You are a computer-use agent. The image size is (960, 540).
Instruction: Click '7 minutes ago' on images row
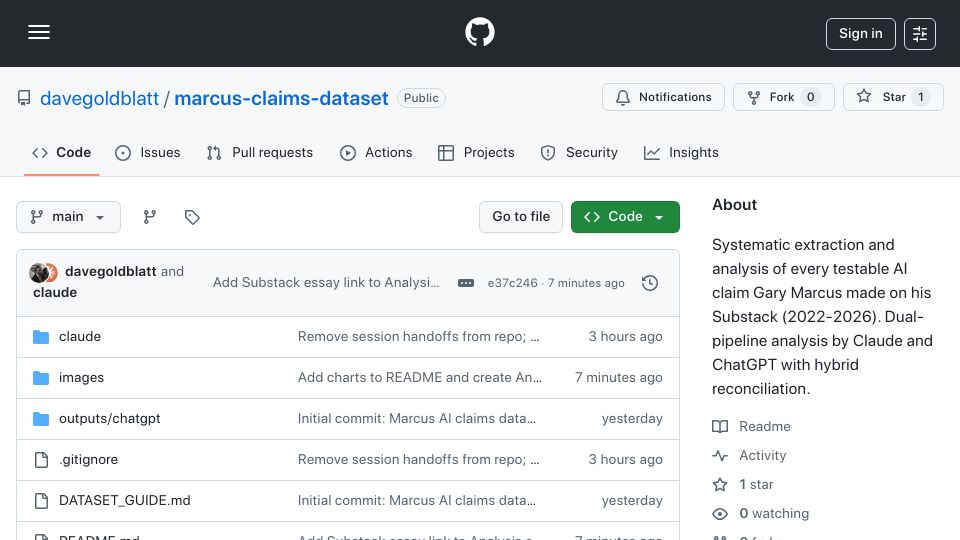coord(618,377)
